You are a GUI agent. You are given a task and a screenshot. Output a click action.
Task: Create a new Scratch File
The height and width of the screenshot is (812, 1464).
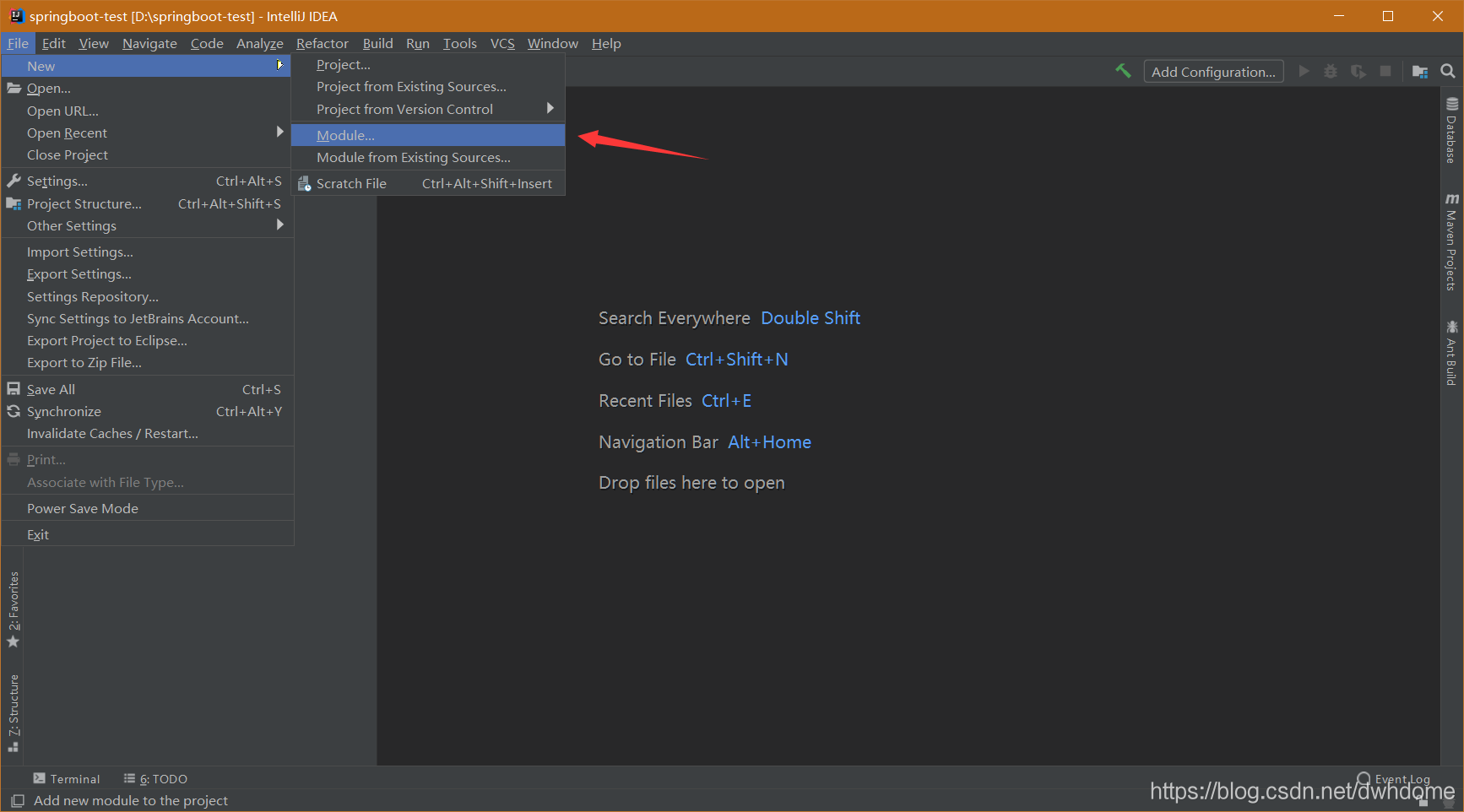(428, 183)
